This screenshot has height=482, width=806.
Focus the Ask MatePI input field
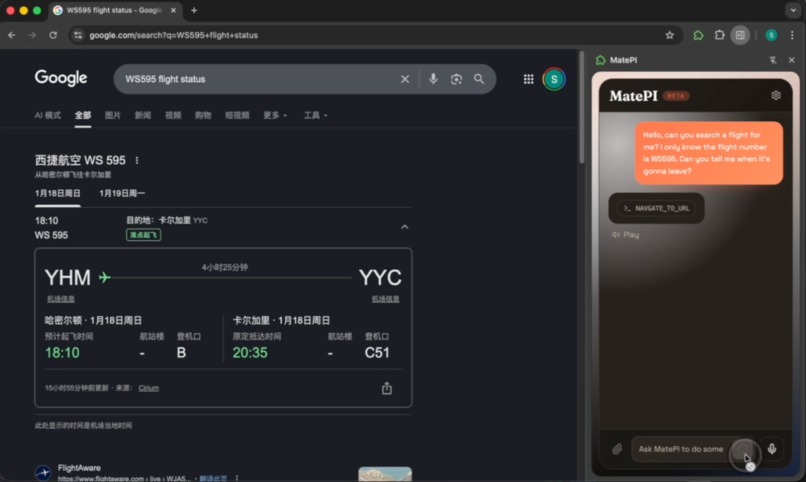(681, 449)
